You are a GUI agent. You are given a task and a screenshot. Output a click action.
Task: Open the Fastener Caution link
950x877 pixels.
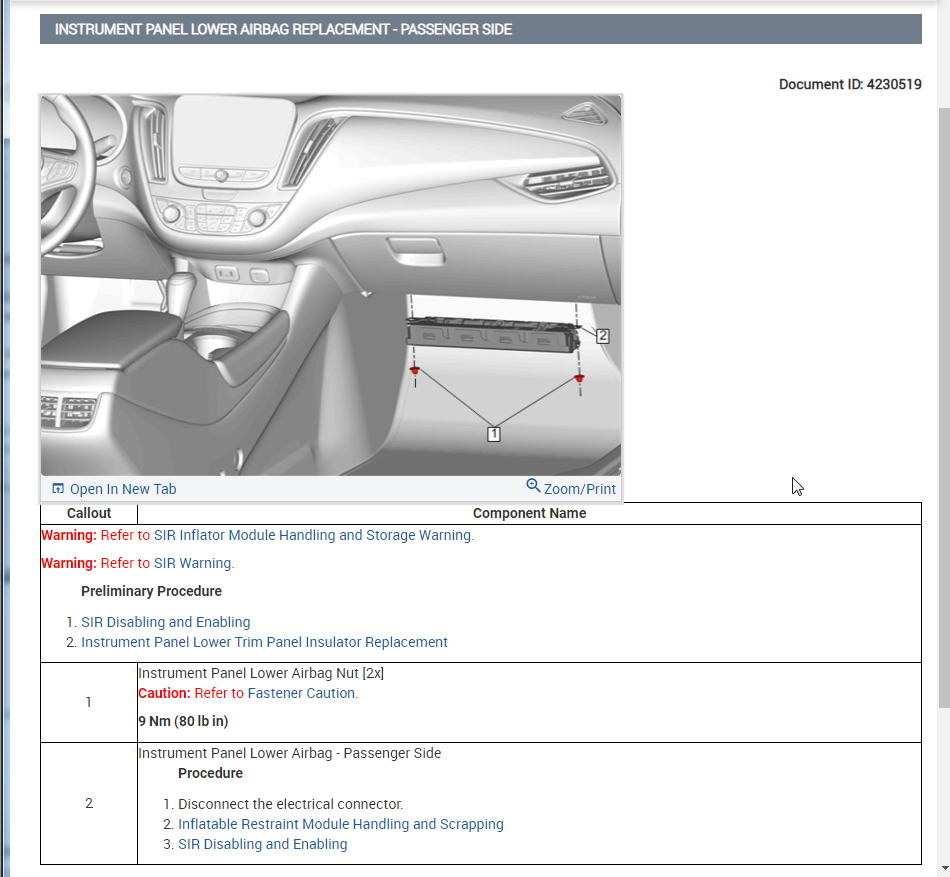(x=302, y=693)
